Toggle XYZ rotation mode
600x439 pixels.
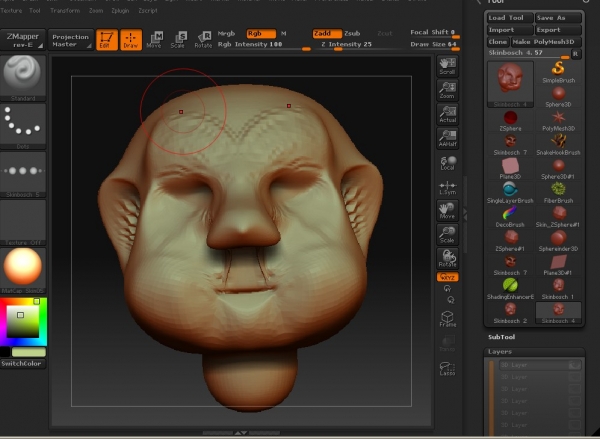click(x=447, y=277)
